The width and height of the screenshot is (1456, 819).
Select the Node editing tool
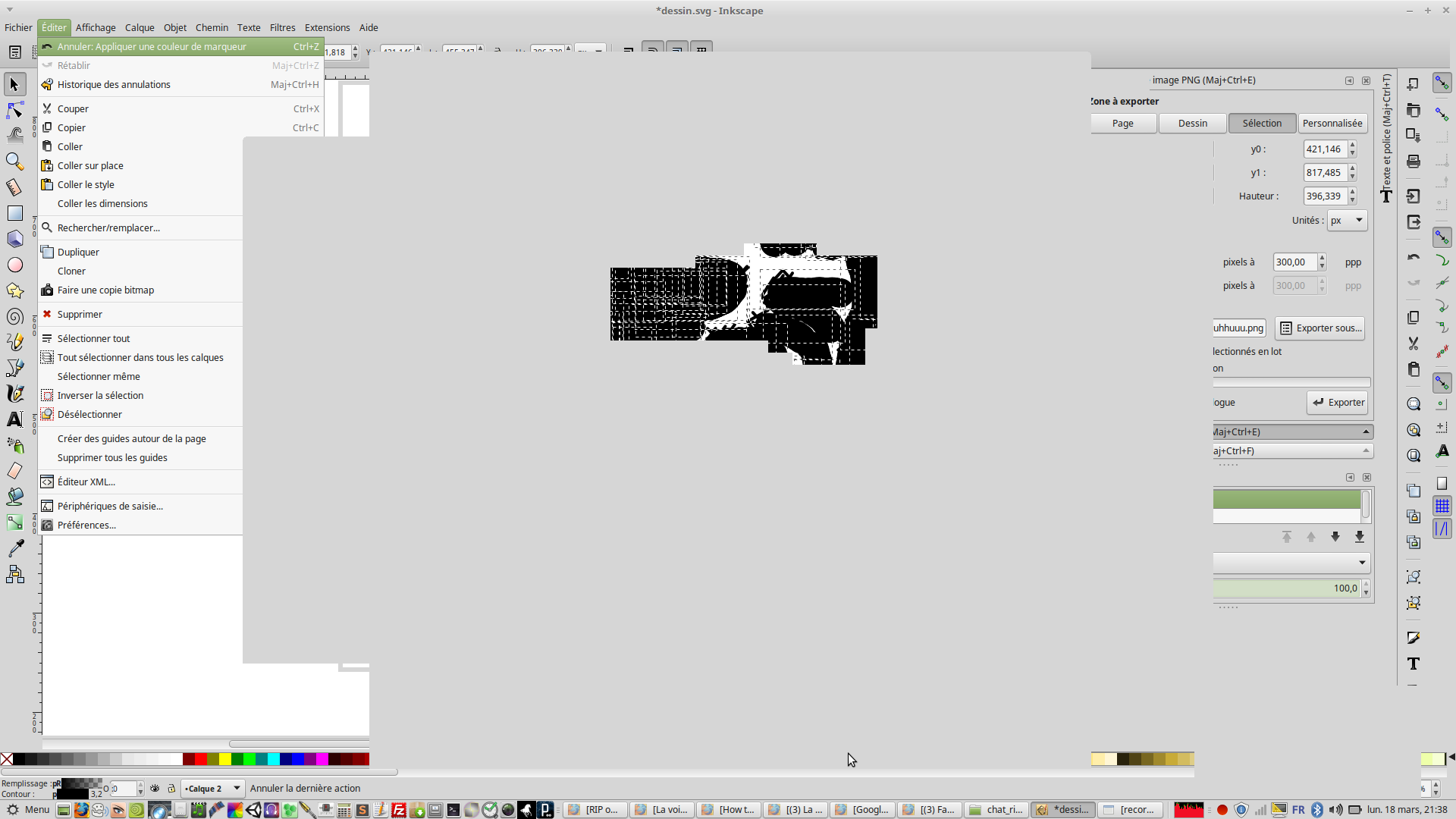click(x=14, y=111)
